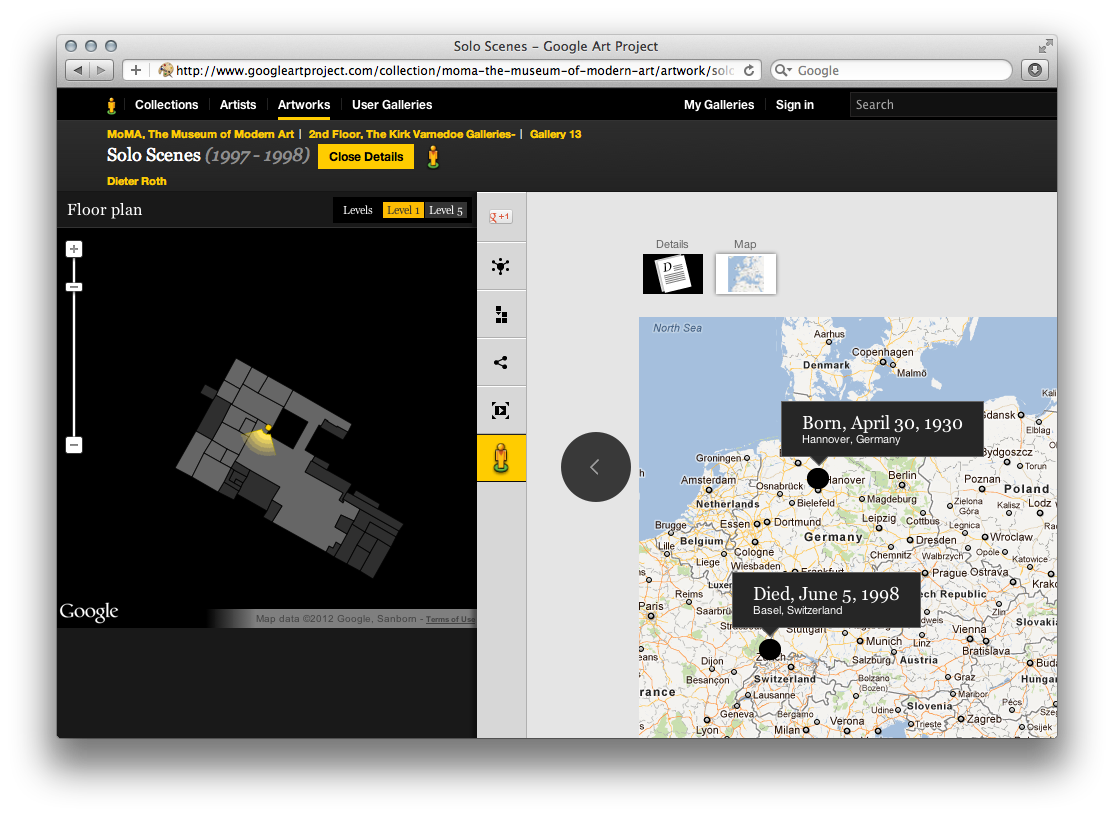Collapse panel with the round left-chevron button
This screenshot has height=817, width=1114.
coord(595,467)
